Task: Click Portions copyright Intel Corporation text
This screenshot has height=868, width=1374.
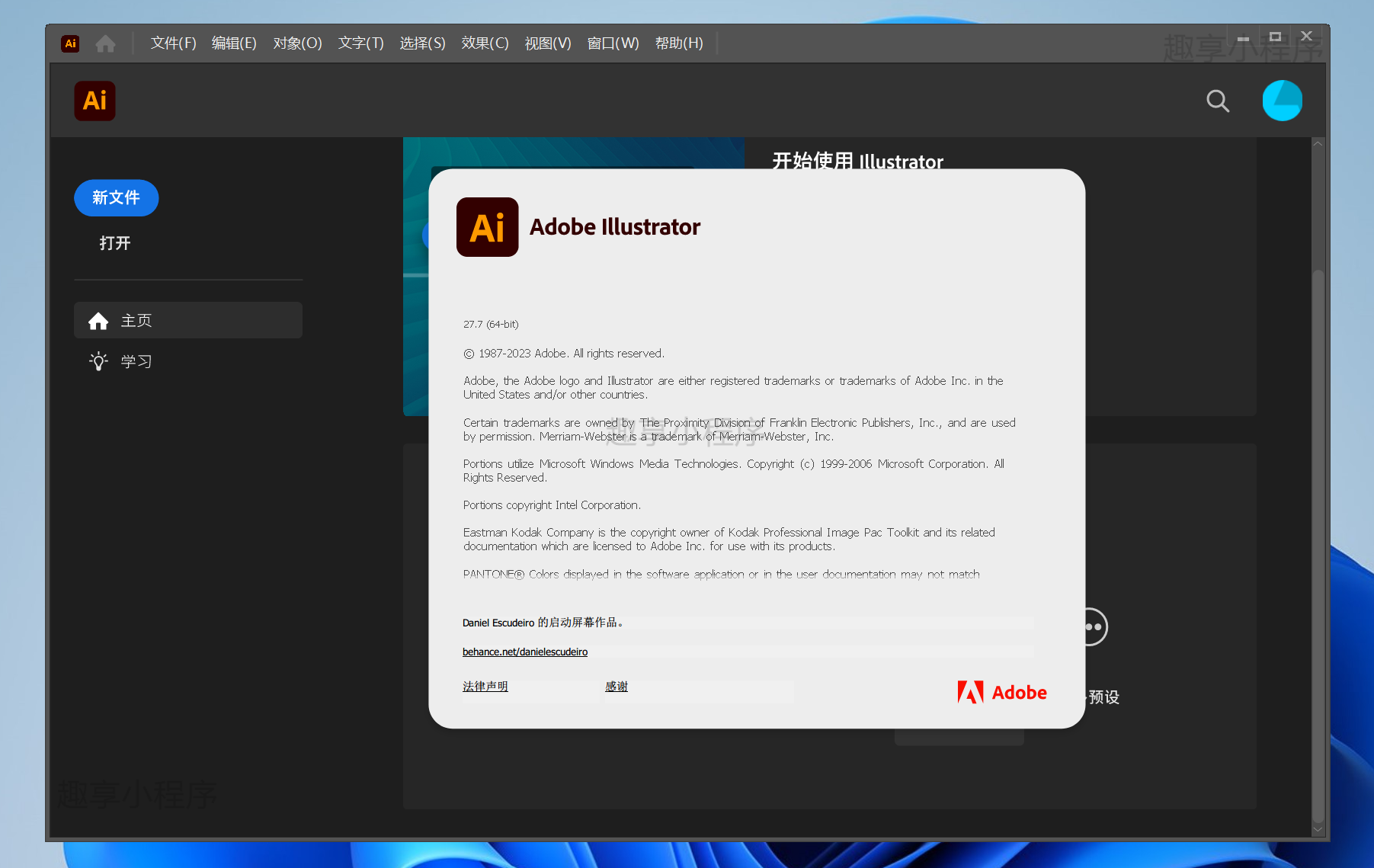Action: pos(552,505)
